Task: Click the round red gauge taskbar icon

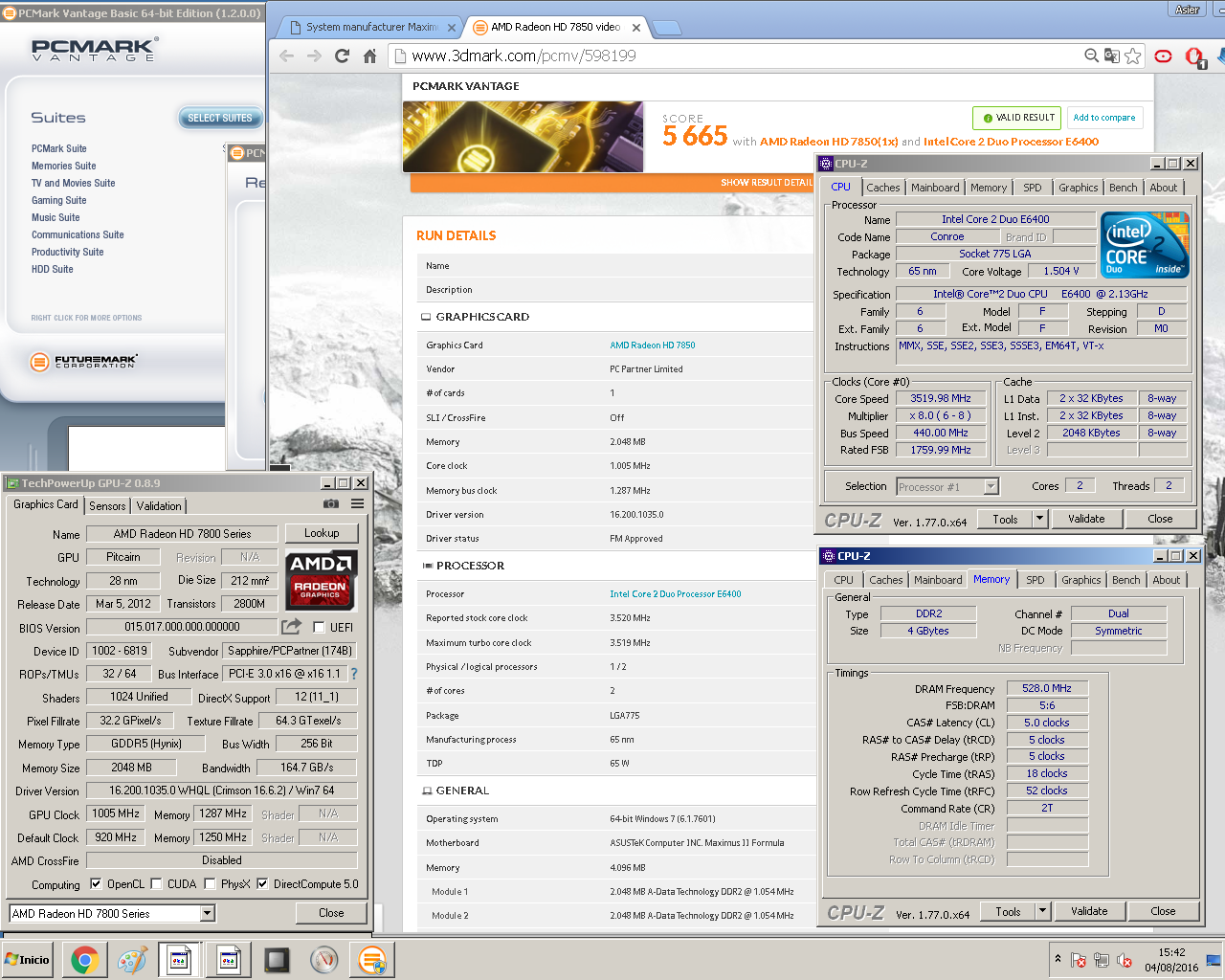Action: coord(324,959)
